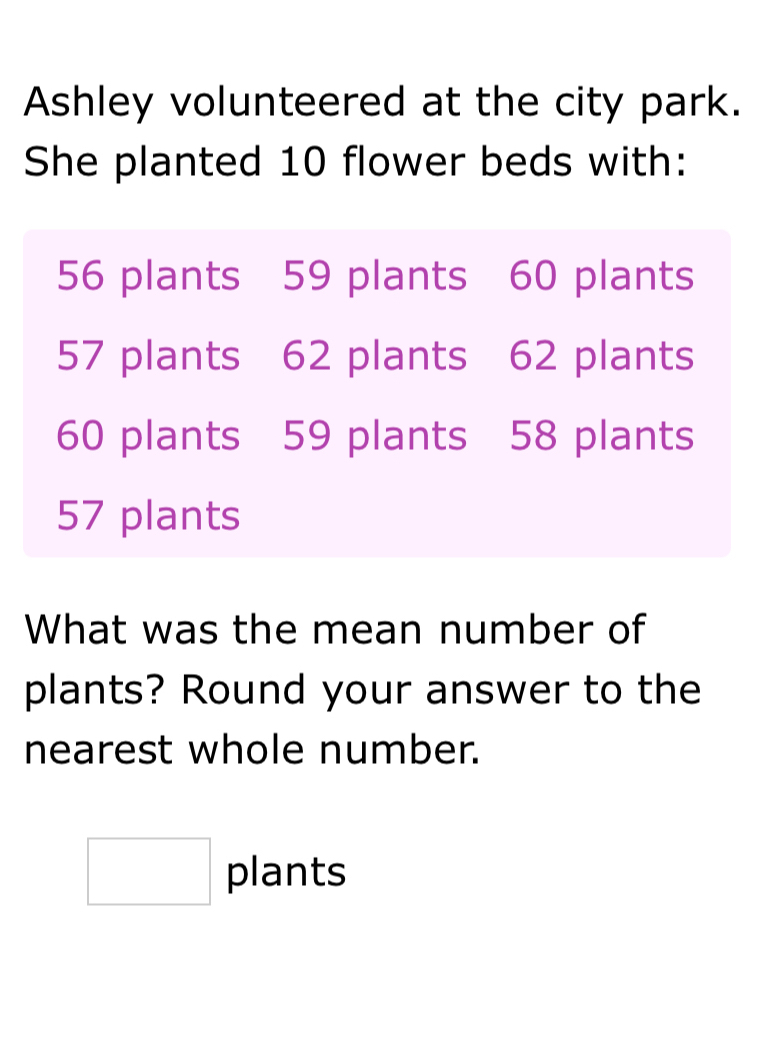This screenshot has width=757, height=1045.
Task: Select "59 plants" in the first row
Action: pyautogui.click(x=374, y=276)
